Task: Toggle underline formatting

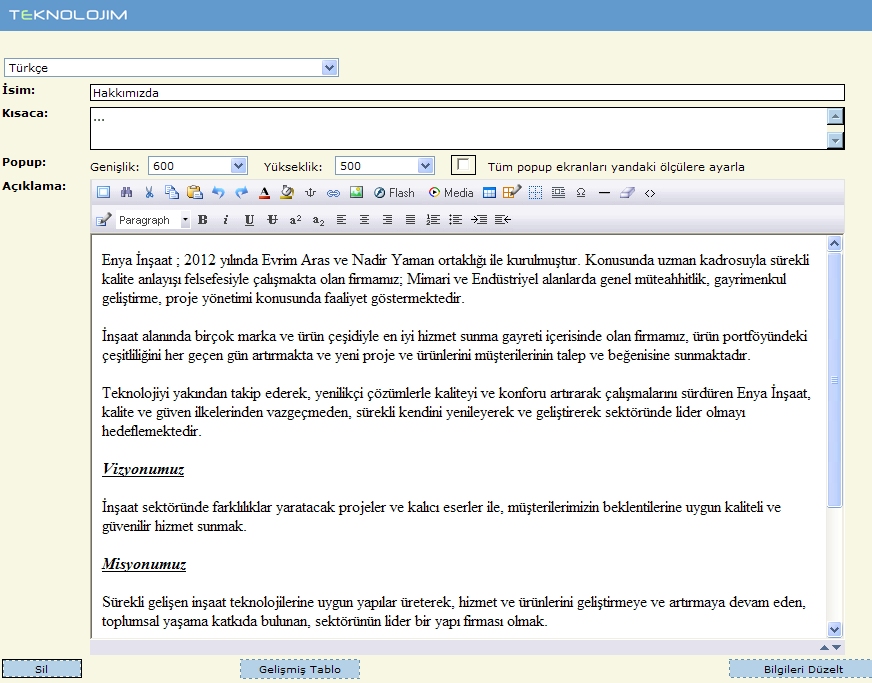Action: (x=249, y=220)
